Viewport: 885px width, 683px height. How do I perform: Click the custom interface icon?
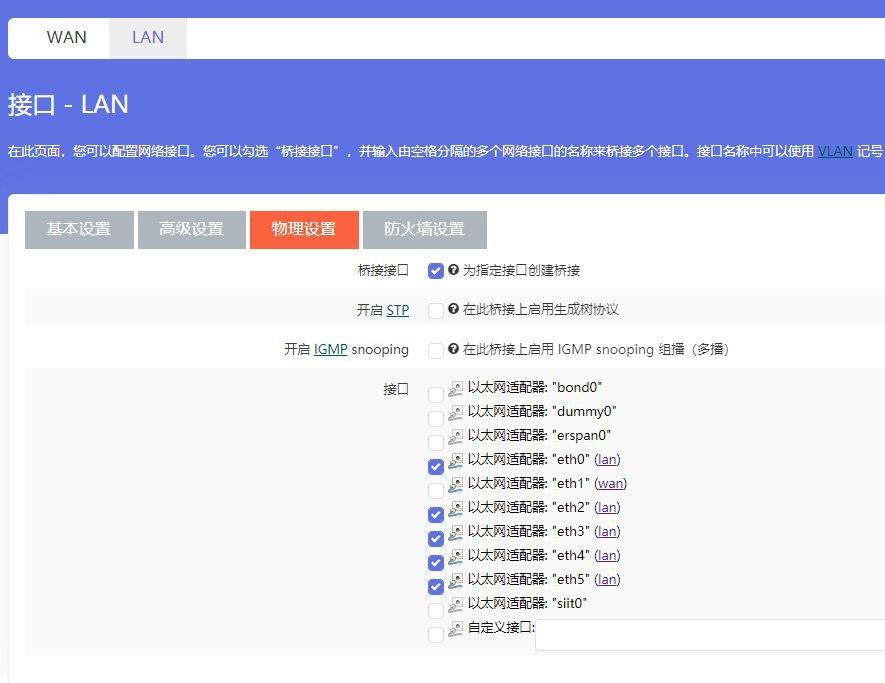tap(456, 628)
